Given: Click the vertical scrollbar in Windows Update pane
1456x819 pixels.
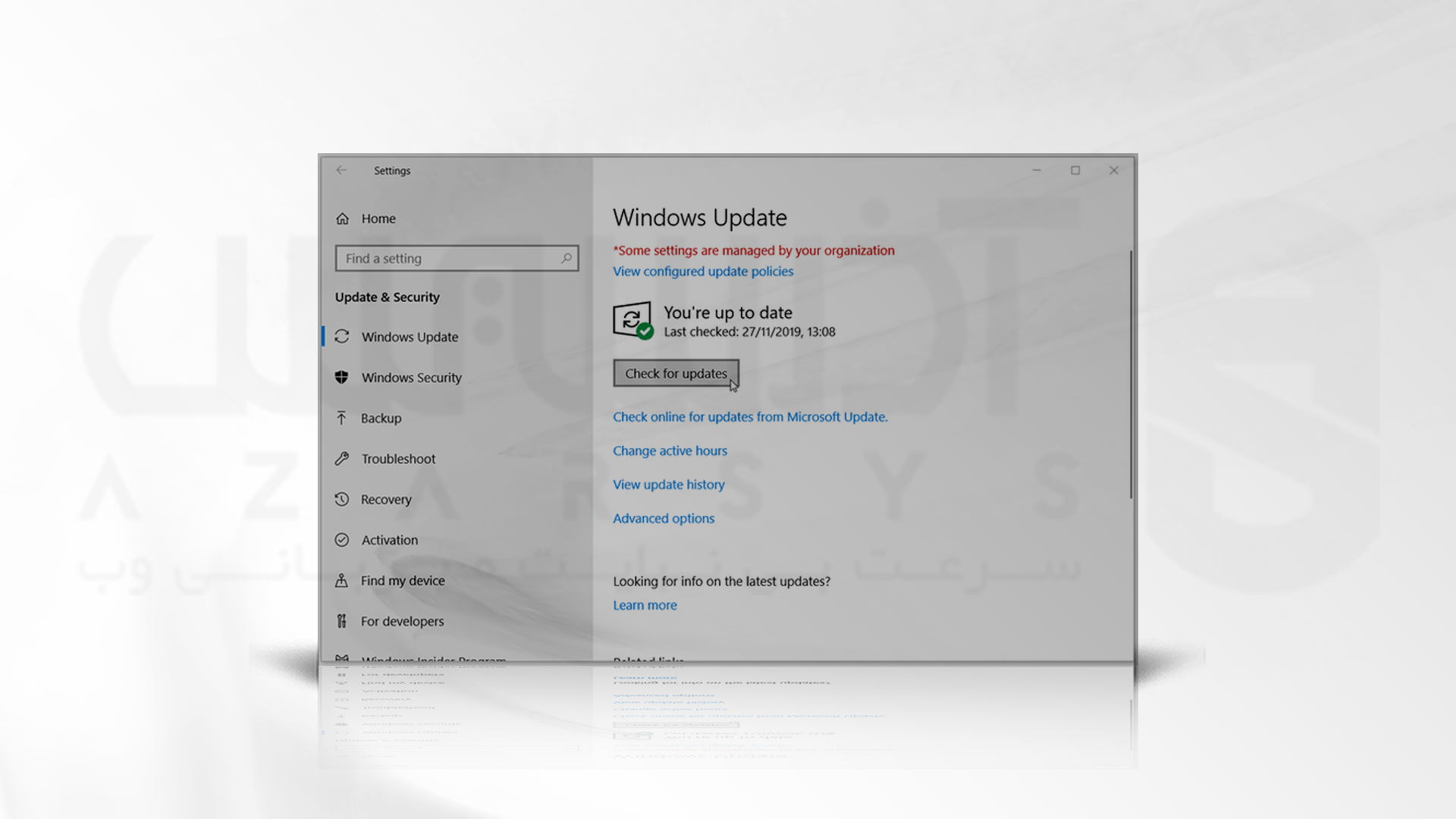Looking at the screenshot, I should (1131, 375).
